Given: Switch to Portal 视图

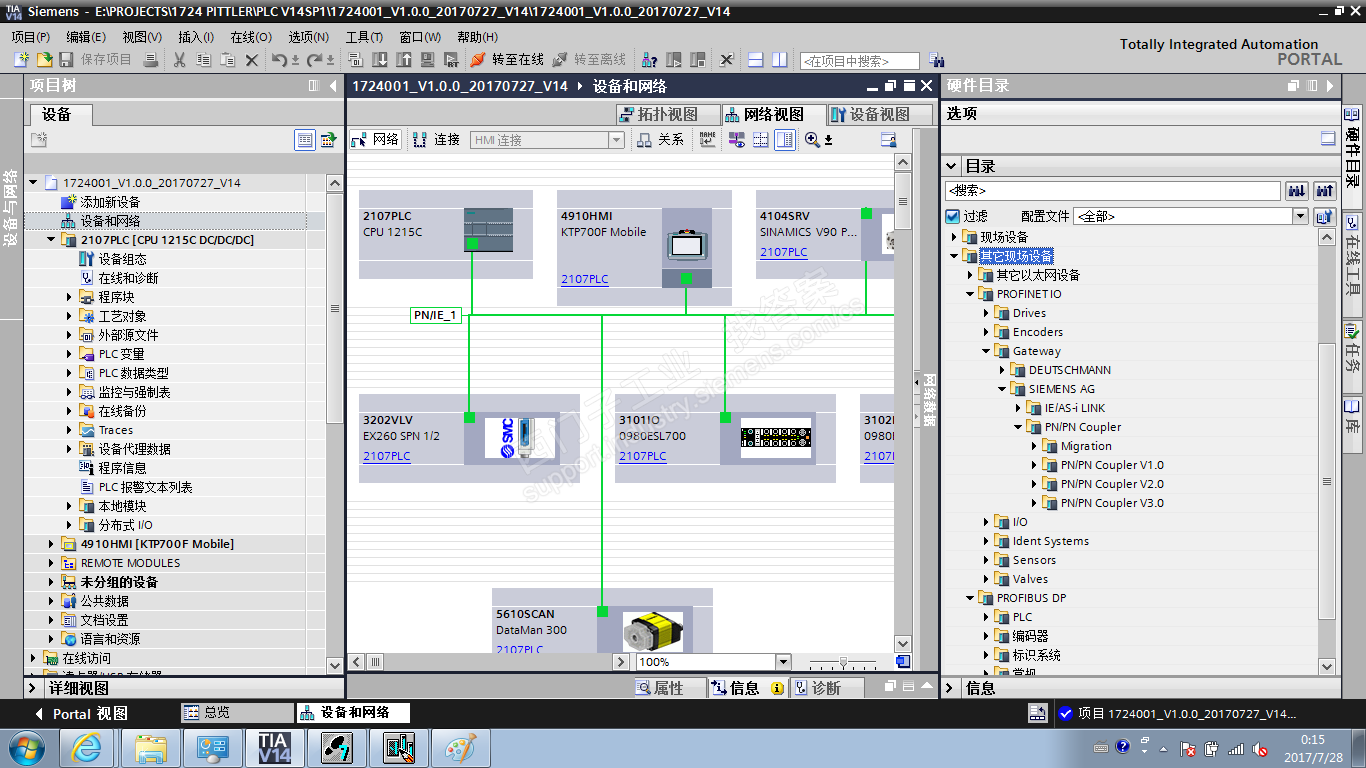Looking at the screenshot, I should coord(81,714).
